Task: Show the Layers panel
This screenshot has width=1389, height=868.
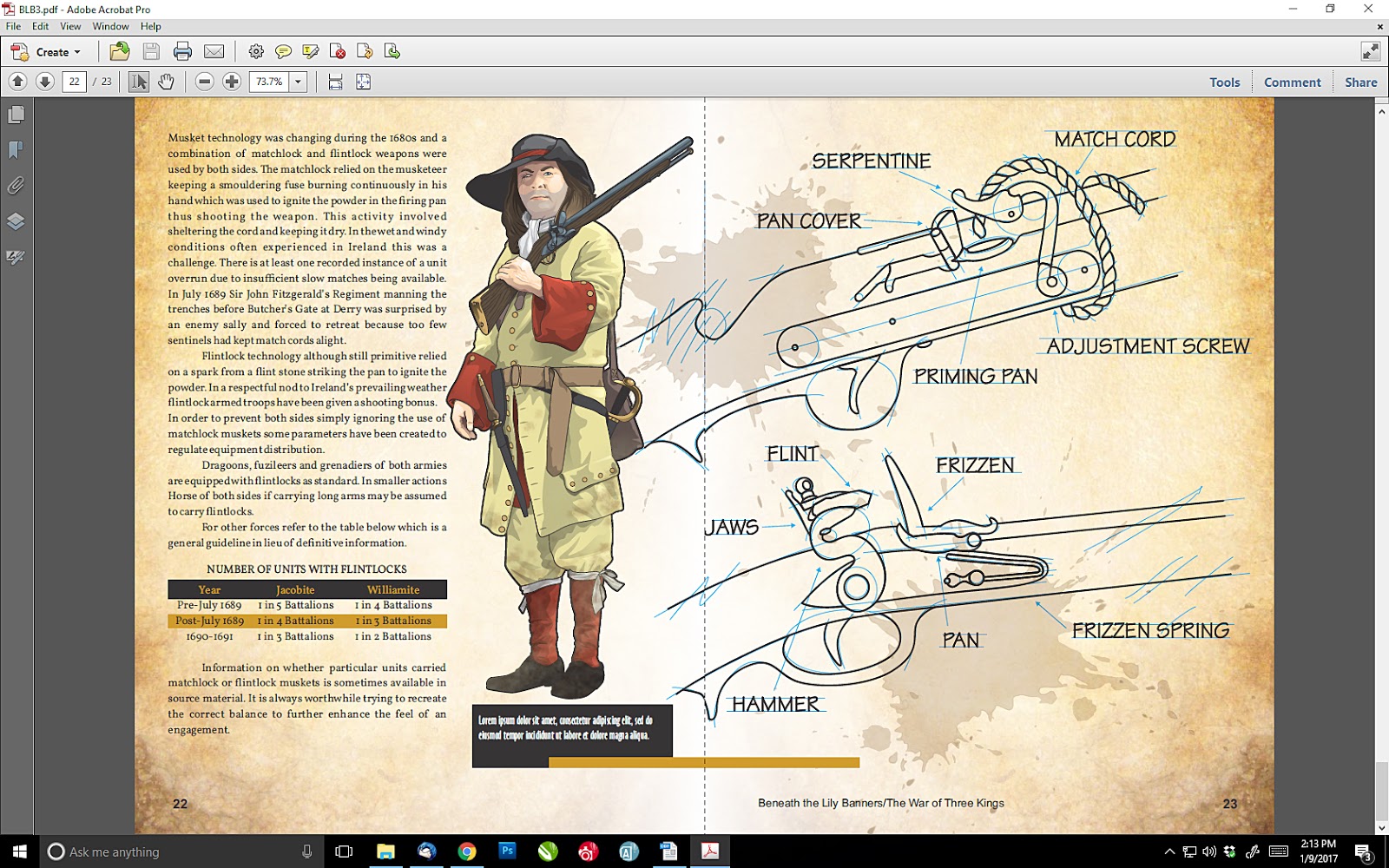Action: pyautogui.click(x=16, y=221)
